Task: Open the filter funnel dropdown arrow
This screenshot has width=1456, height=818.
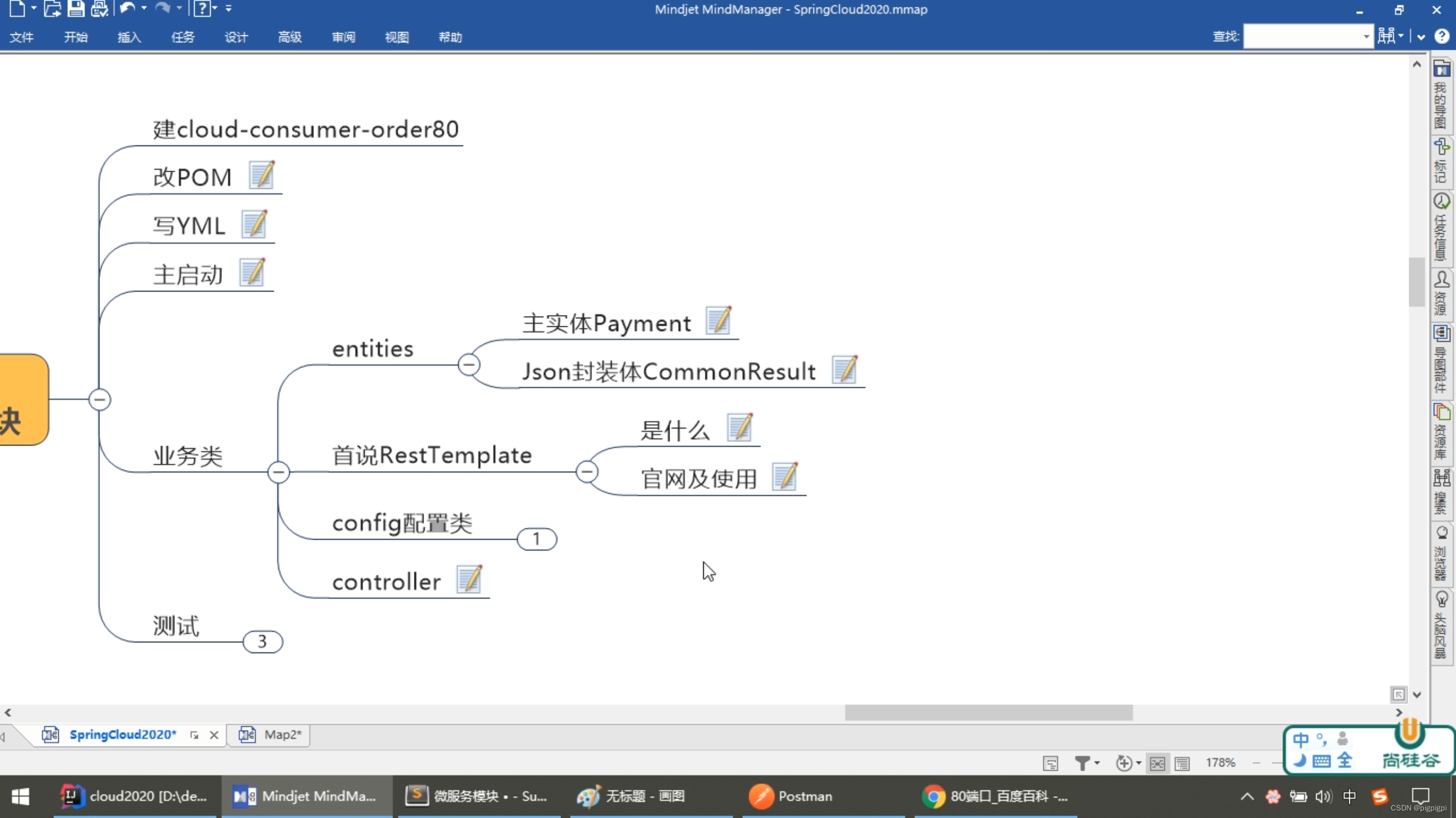Action: [x=1097, y=763]
